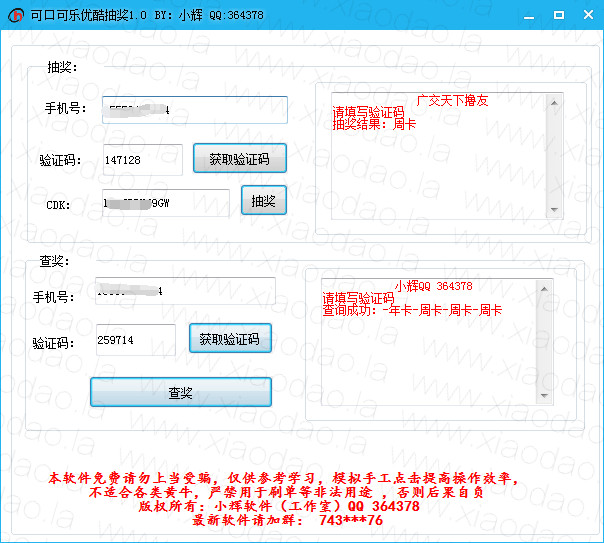The width and height of the screenshot is (604, 543).
Task: Click the 抽奖: group label
Action: click(x=62, y=67)
